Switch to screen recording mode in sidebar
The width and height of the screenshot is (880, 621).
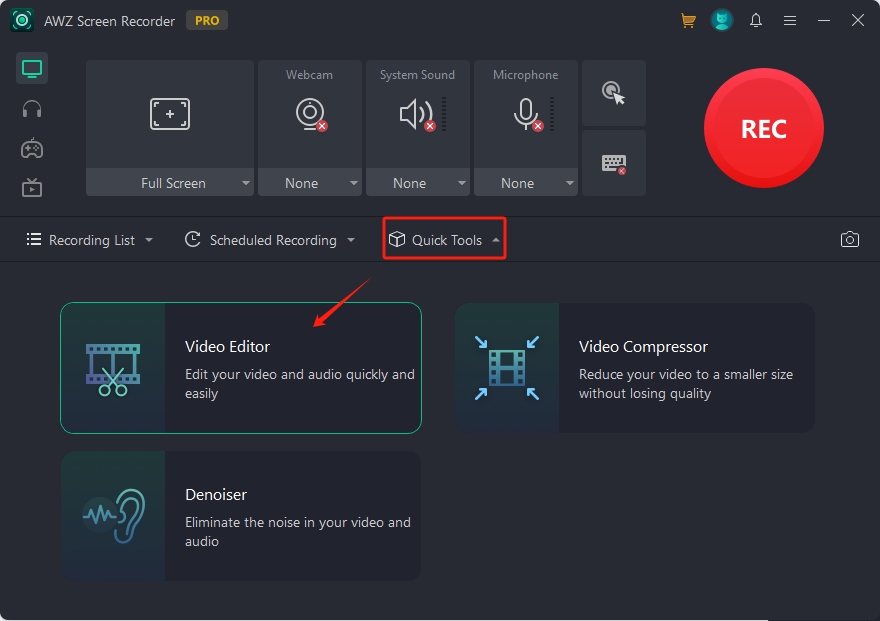[32, 68]
